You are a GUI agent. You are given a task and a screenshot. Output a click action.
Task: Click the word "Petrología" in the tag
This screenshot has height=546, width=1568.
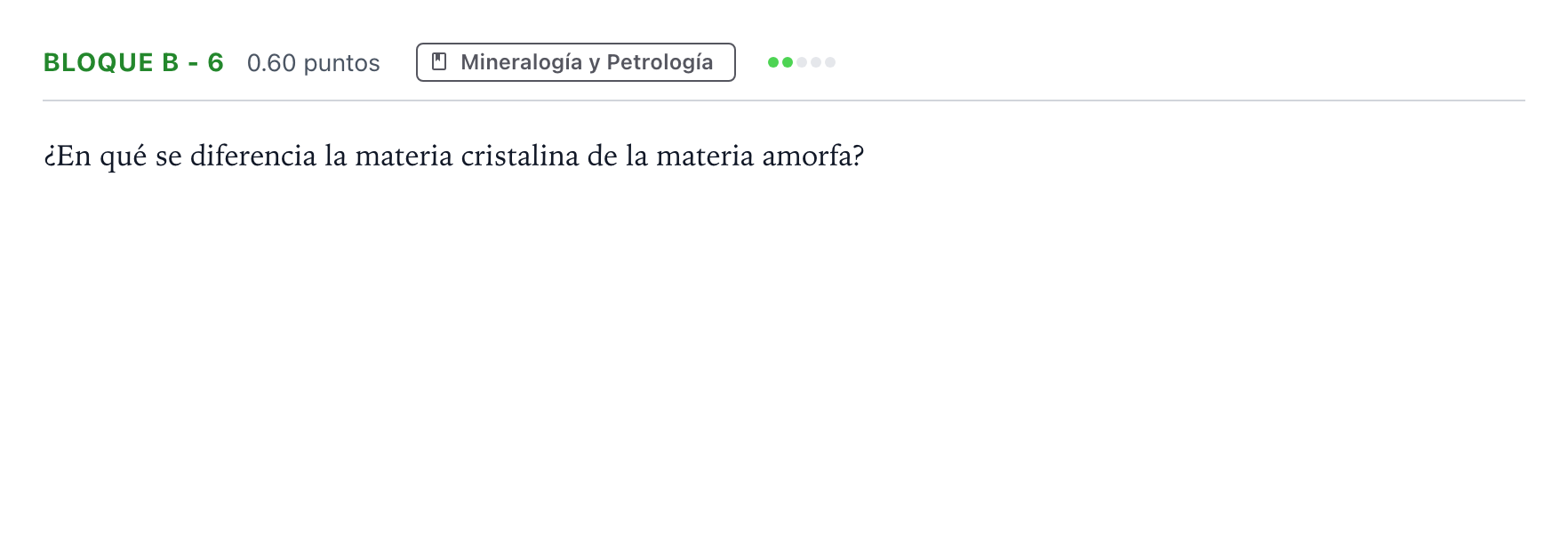[660, 62]
